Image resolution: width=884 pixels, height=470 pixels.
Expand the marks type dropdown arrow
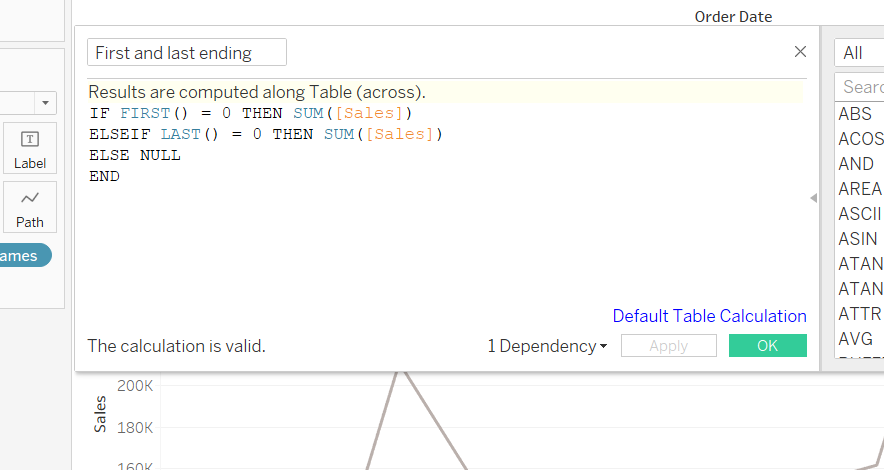coord(46,103)
